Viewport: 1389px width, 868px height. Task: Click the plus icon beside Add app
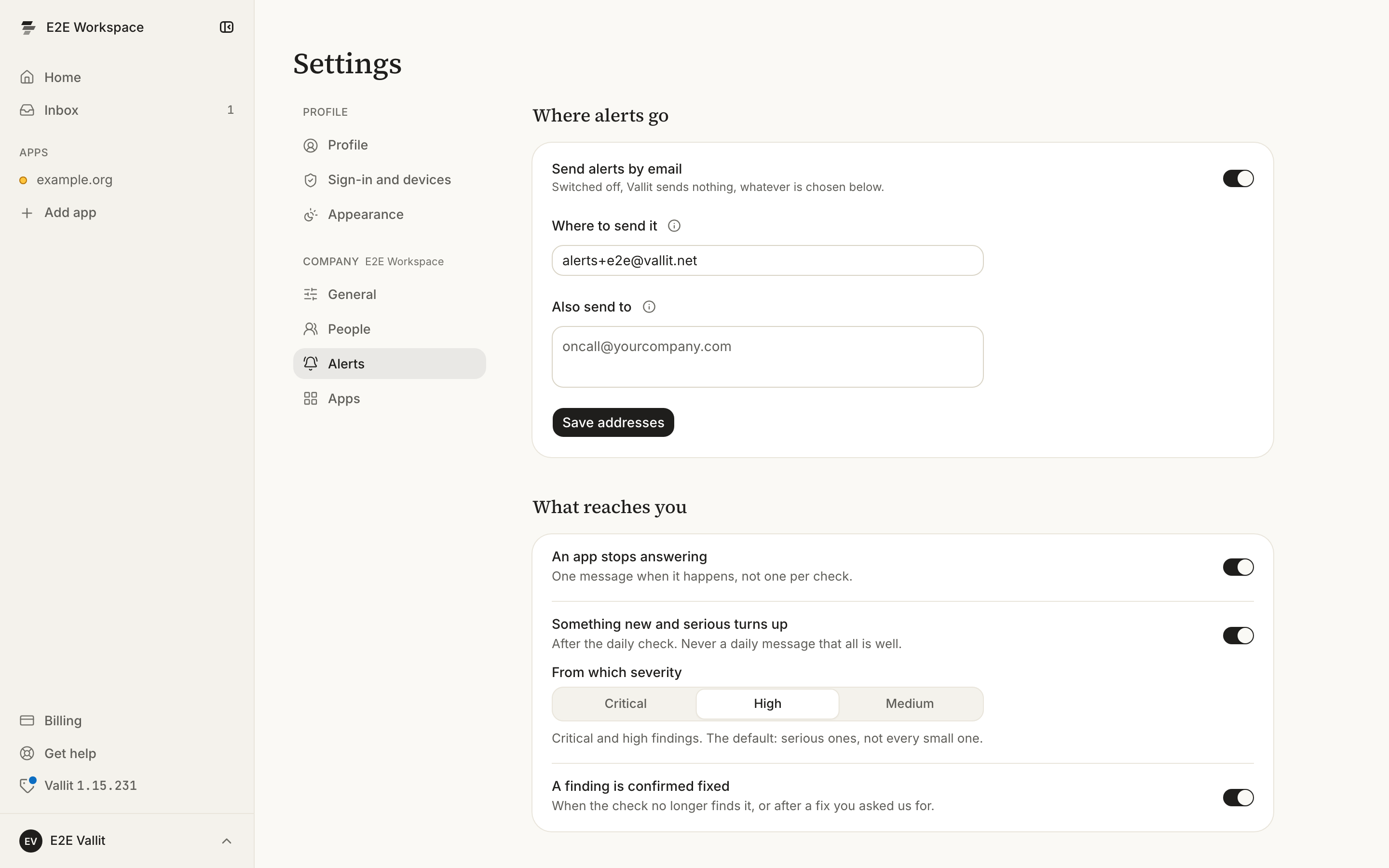click(x=27, y=213)
